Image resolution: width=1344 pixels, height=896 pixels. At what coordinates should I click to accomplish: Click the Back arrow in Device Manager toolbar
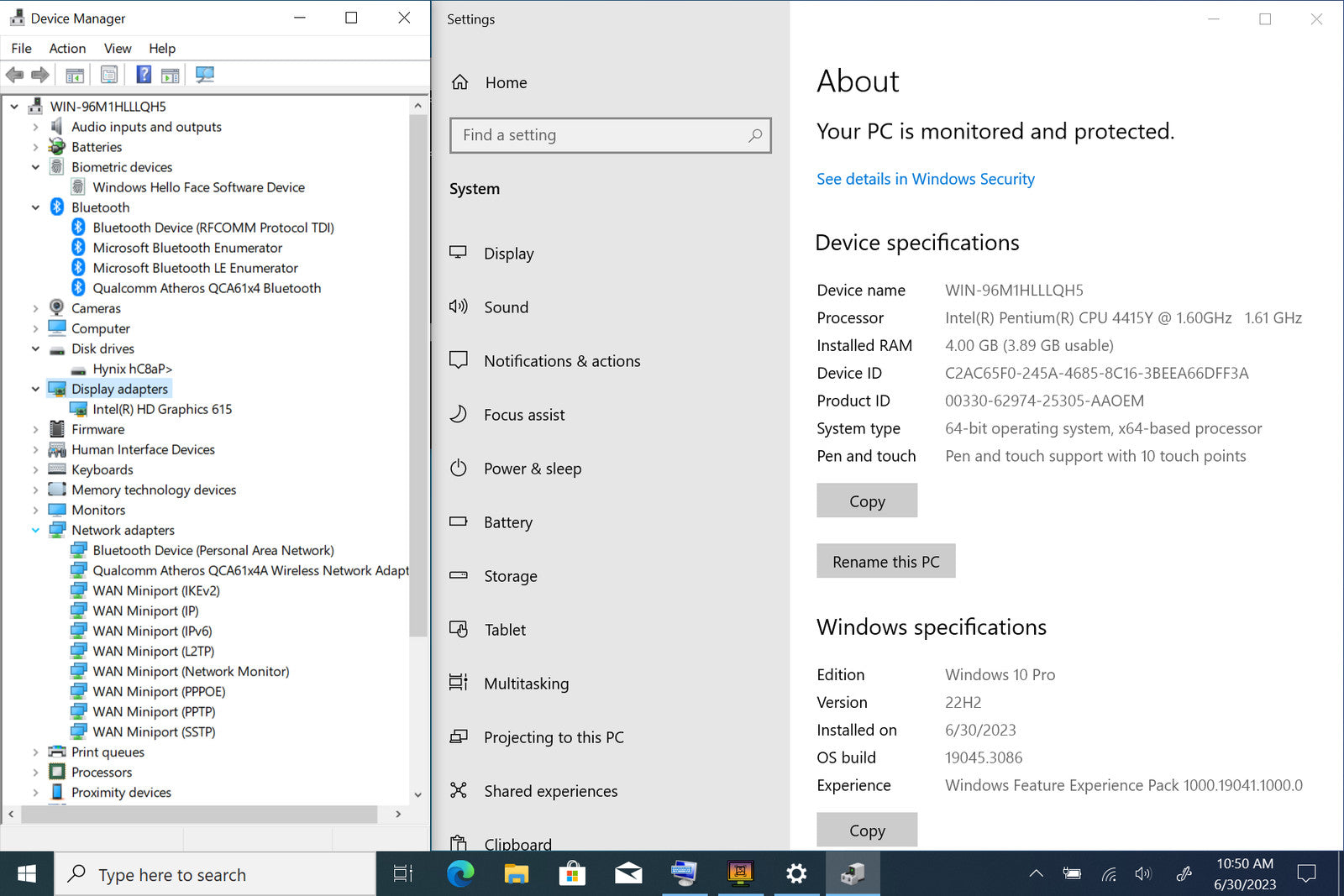coord(14,75)
